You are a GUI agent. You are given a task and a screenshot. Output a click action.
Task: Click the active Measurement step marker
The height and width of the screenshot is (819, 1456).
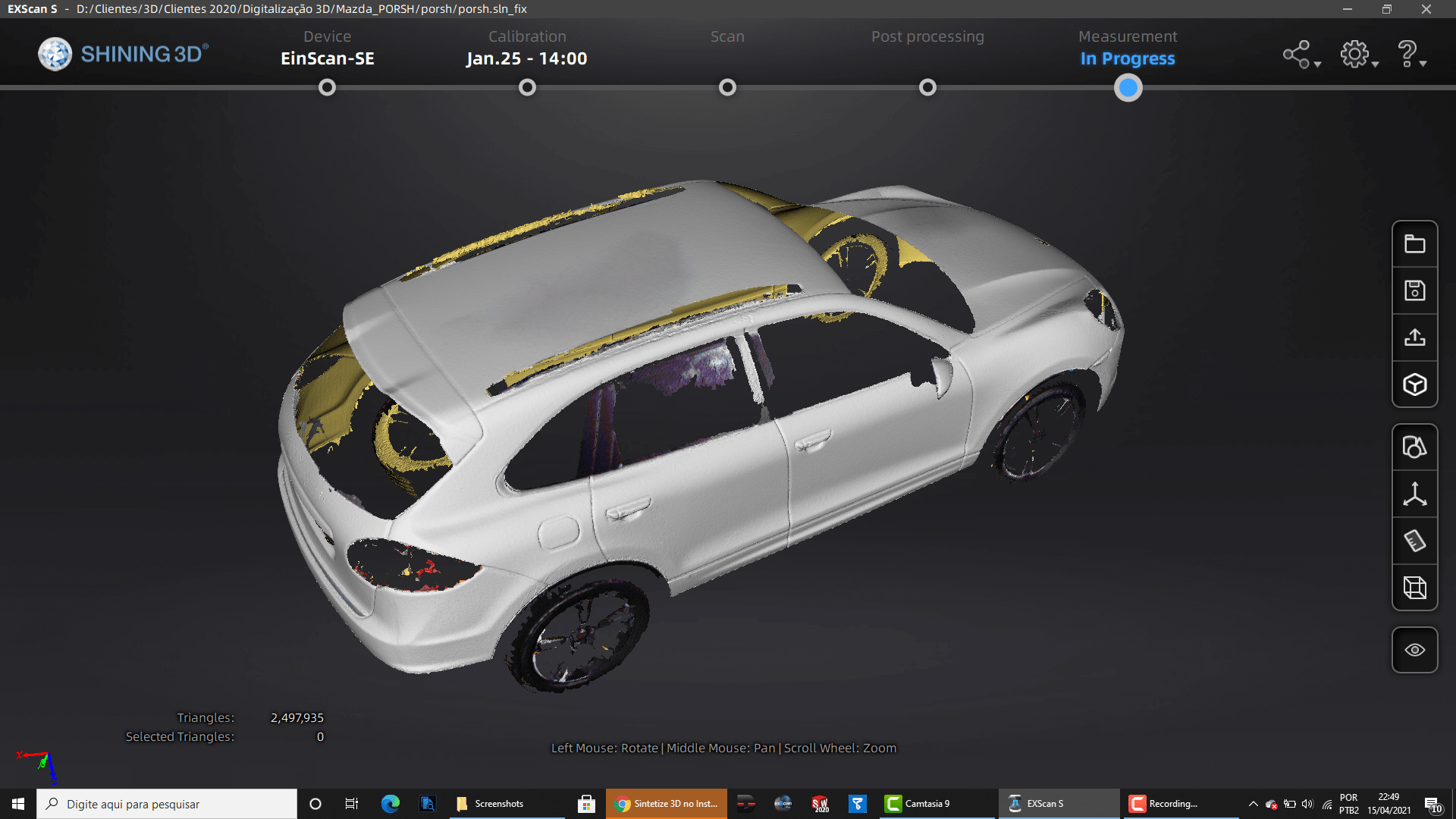click(x=1128, y=88)
